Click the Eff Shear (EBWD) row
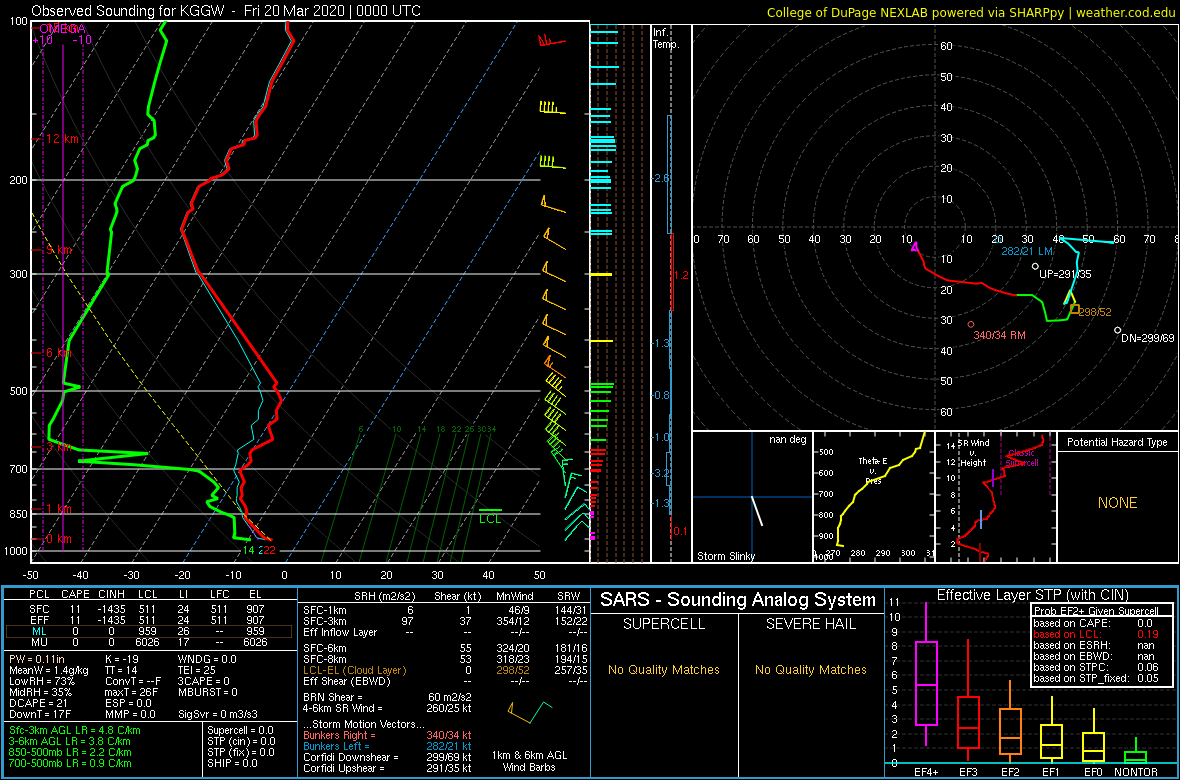Viewport: 1180px width, 780px height. [x=445, y=680]
